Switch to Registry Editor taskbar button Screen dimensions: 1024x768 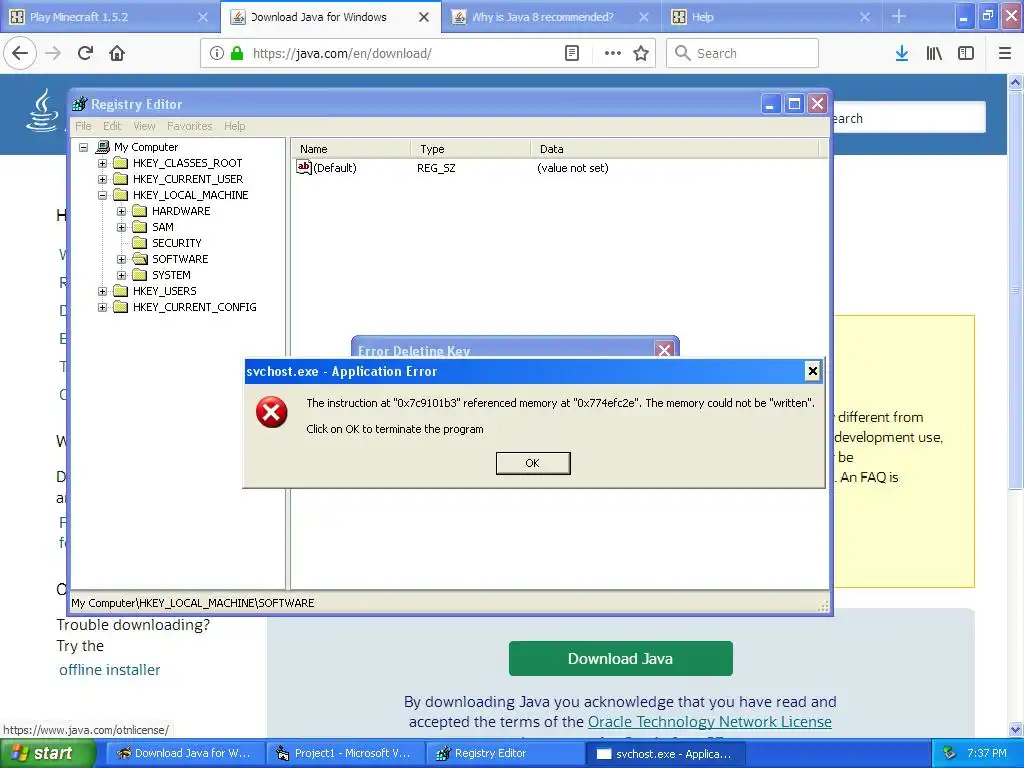505,753
